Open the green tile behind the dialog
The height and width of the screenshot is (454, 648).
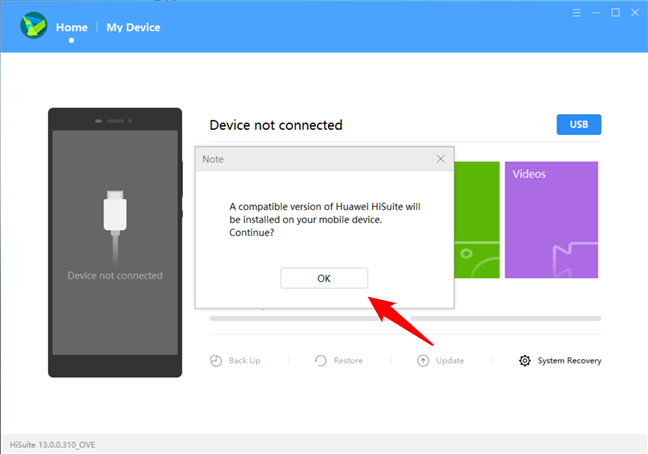click(477, 220)
